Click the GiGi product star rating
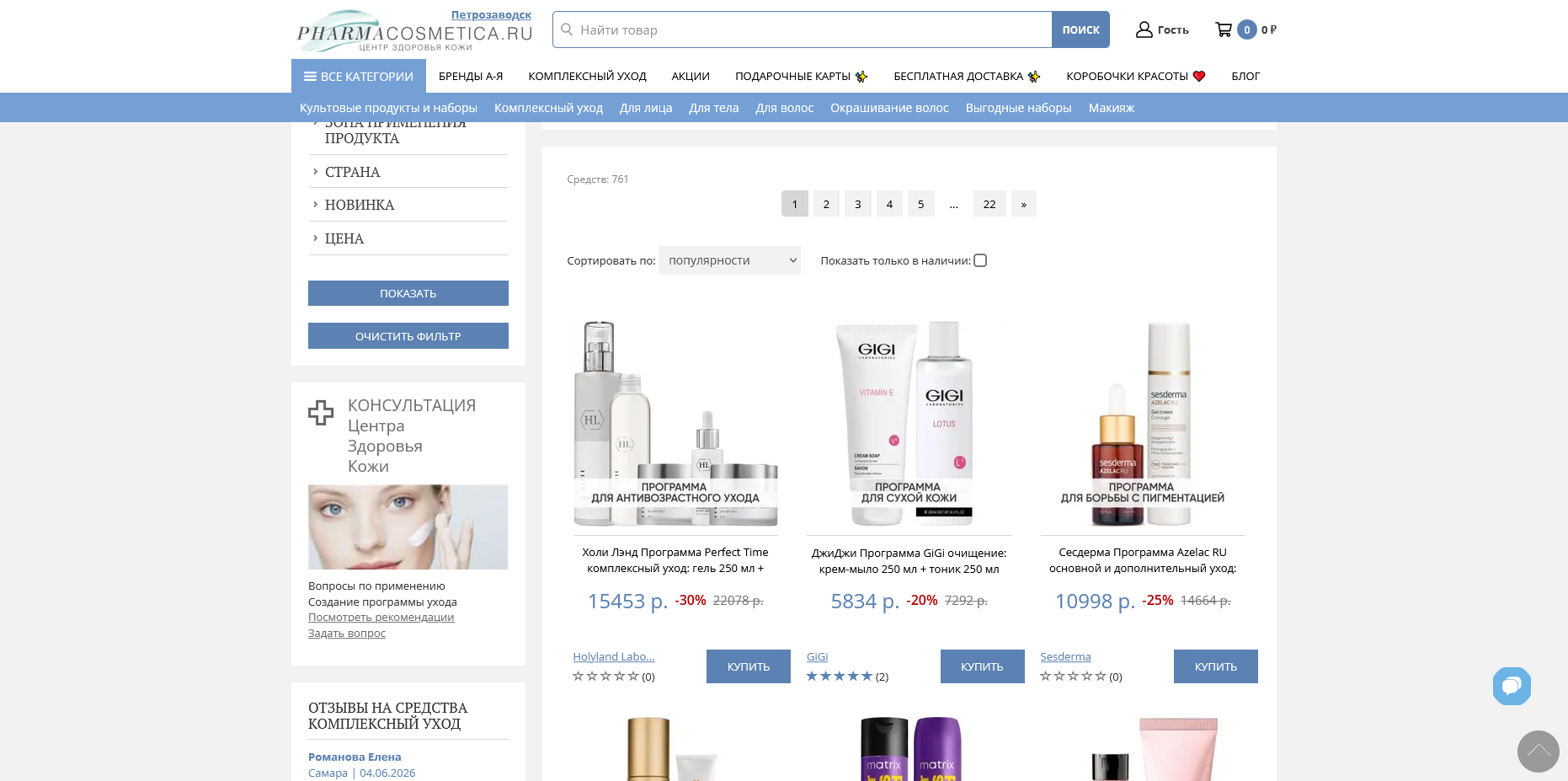Image resolution: width=1568 pixels, height=781 pixels. tap(839, 676)
